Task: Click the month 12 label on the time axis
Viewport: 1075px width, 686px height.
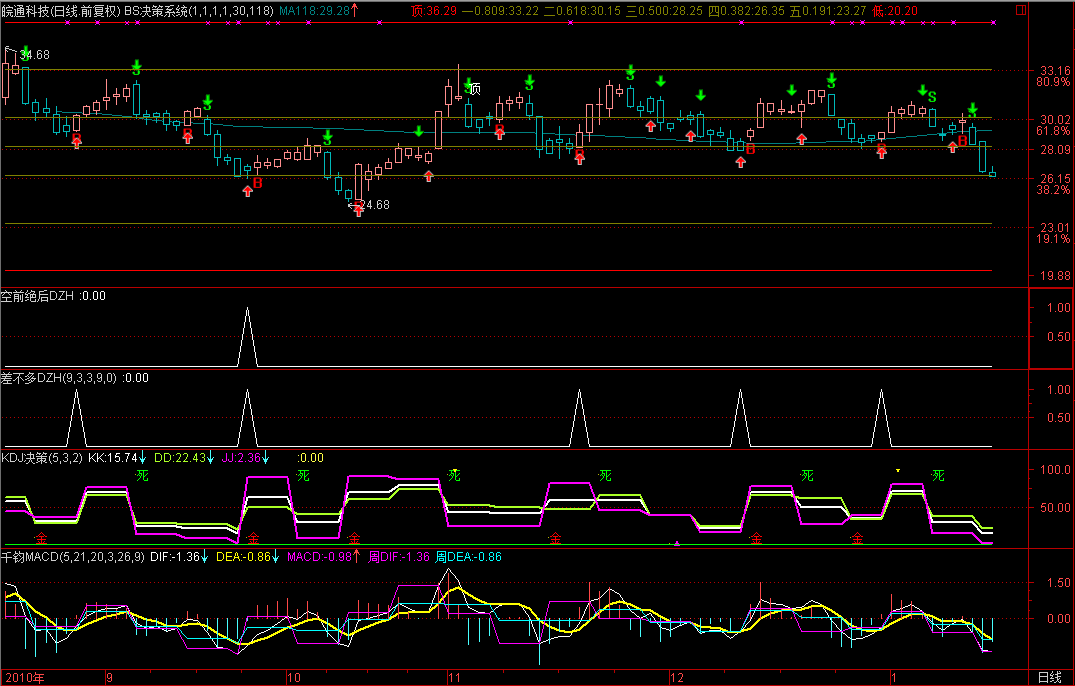Action: 677,677
